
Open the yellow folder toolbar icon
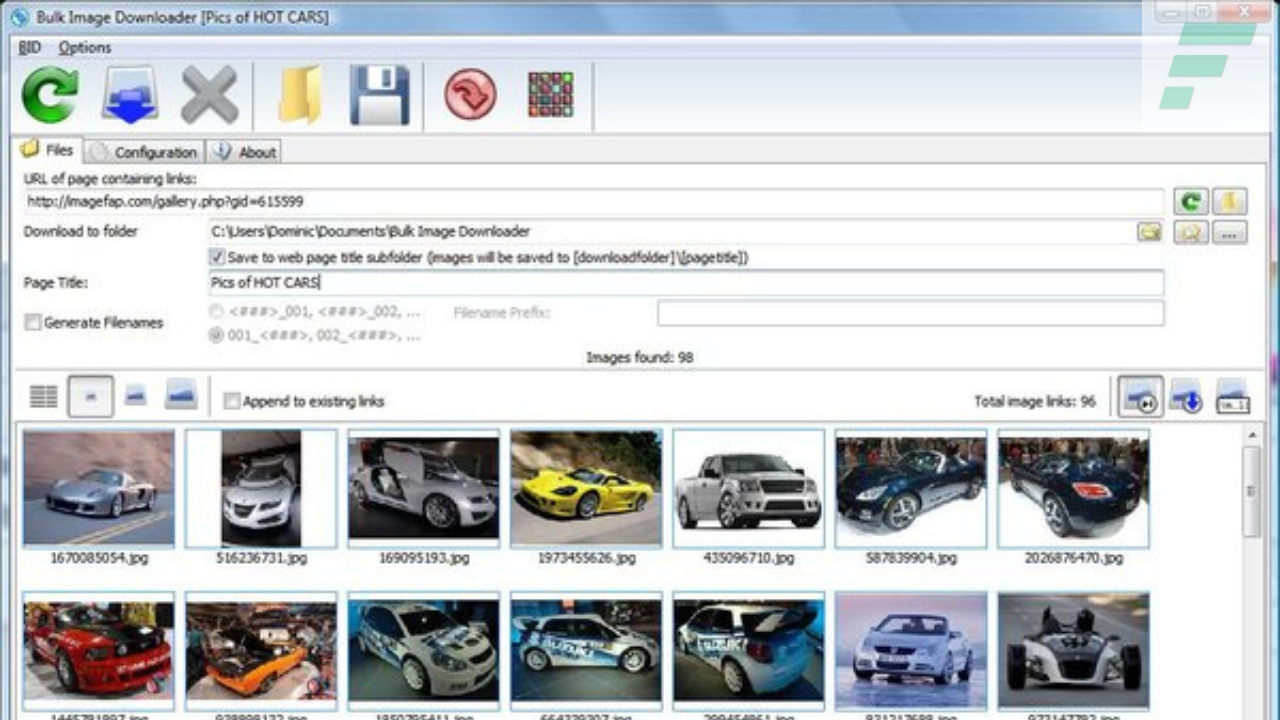301,96
